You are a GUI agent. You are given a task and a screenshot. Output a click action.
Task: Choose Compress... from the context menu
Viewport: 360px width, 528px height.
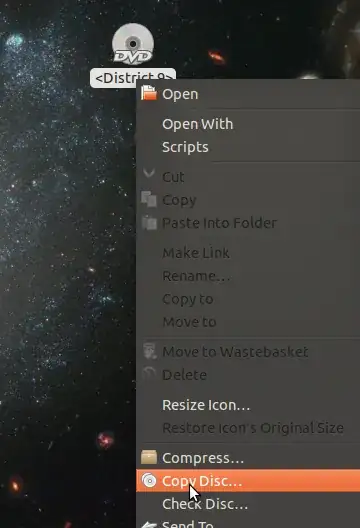click(x=248, y=458)
